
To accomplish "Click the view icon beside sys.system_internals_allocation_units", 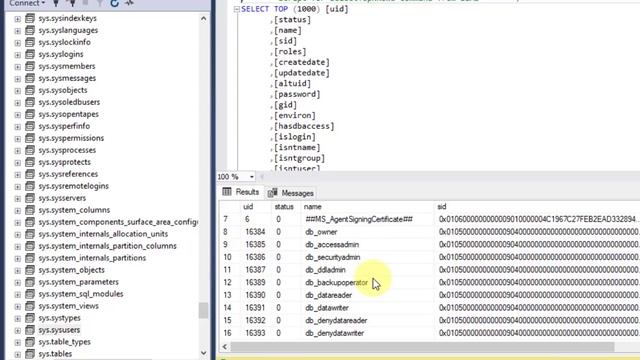I will click(x=30, y=234).
